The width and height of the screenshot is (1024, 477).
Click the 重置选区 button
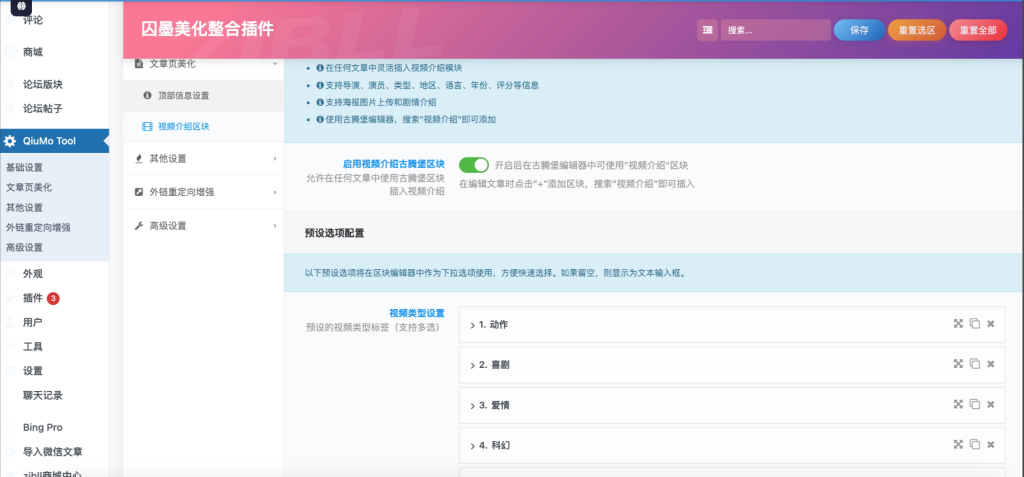917,30
